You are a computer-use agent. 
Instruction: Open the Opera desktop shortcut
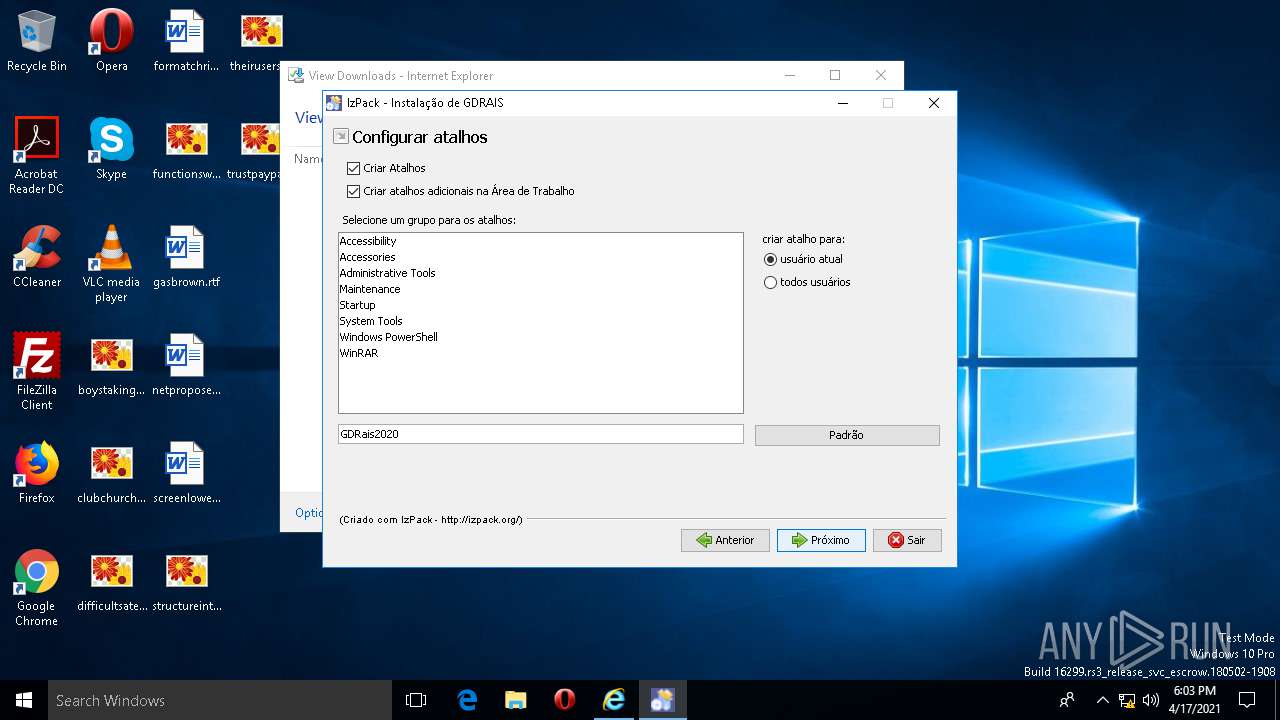click(x=112, y=41)
